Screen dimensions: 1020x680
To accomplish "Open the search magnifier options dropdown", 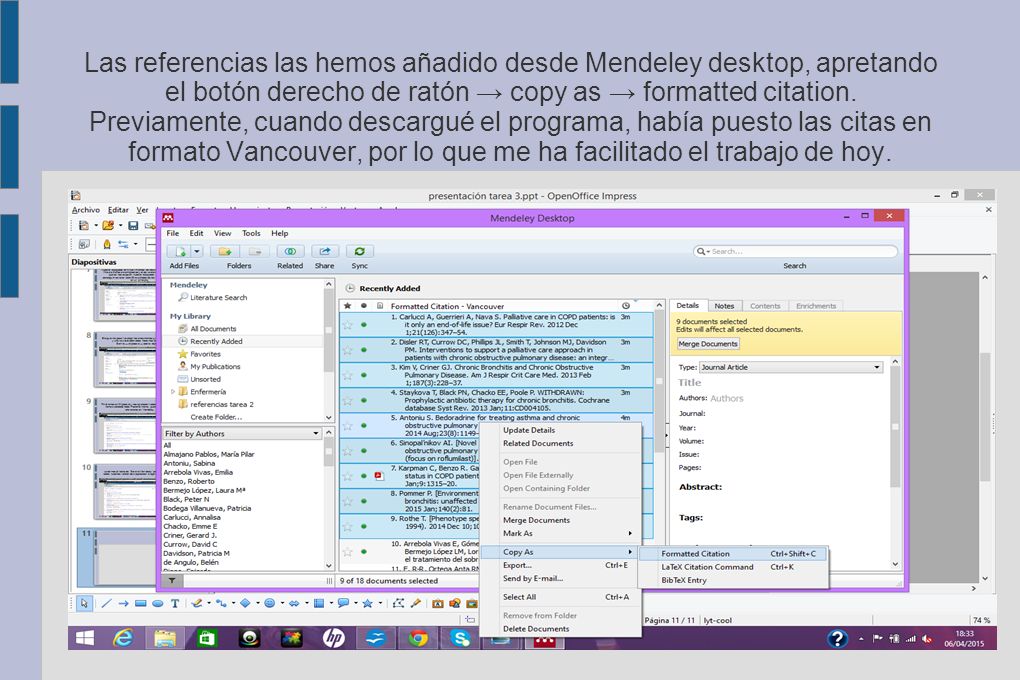I will pyautogui.click(x=703, y=251).
